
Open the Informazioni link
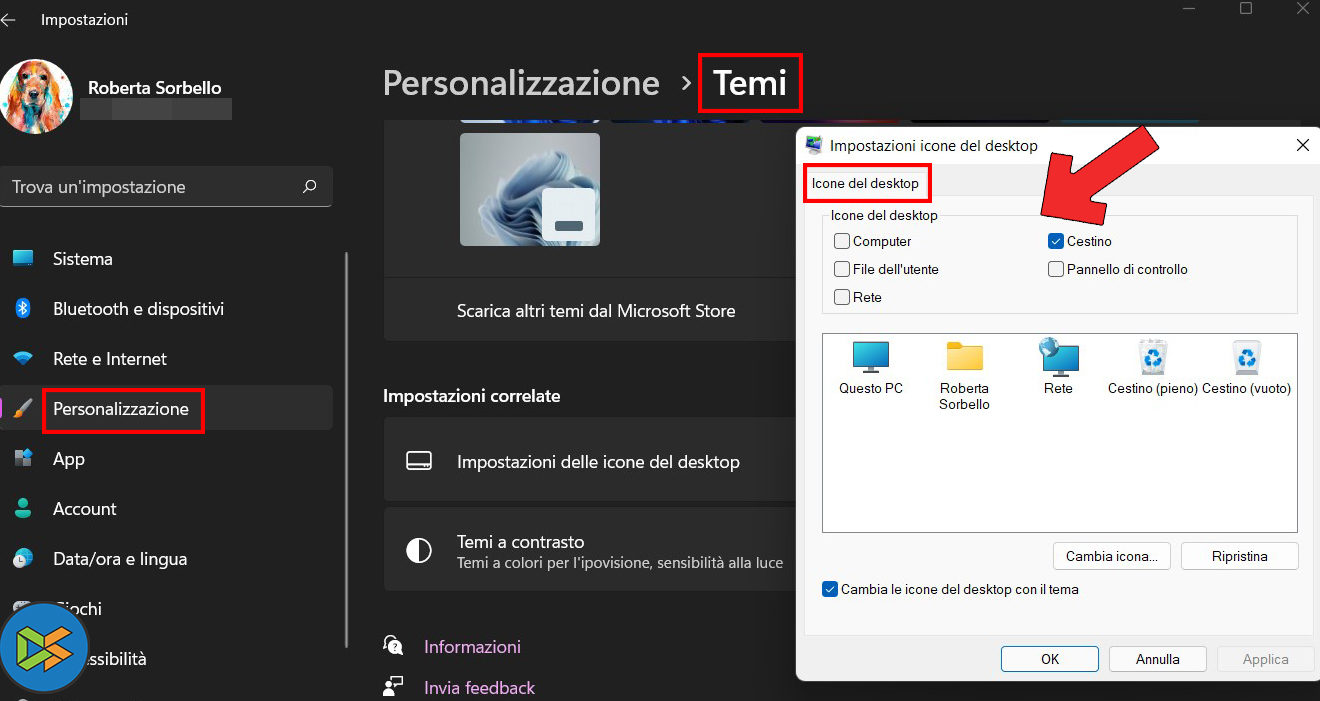point(472,647)
